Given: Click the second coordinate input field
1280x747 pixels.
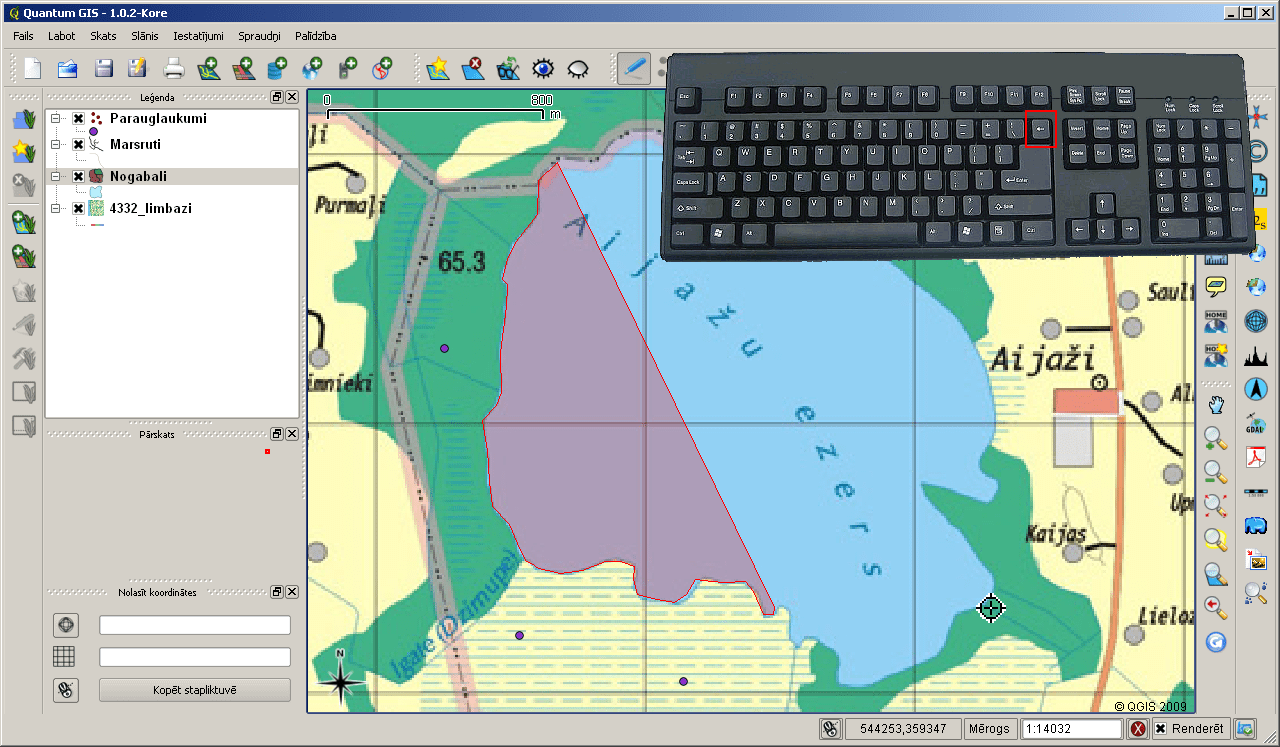Looking at the screenshot, I should pos(195,657).
